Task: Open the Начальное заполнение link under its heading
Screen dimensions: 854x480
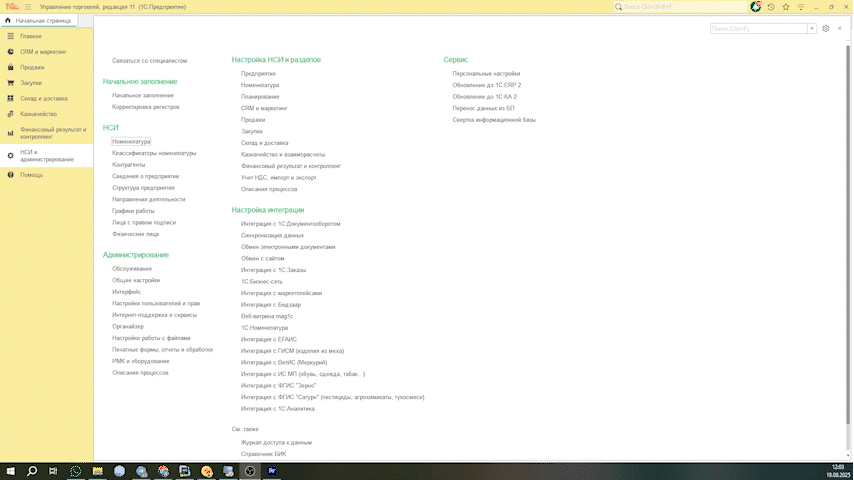Action: click(x=143, y=95)
